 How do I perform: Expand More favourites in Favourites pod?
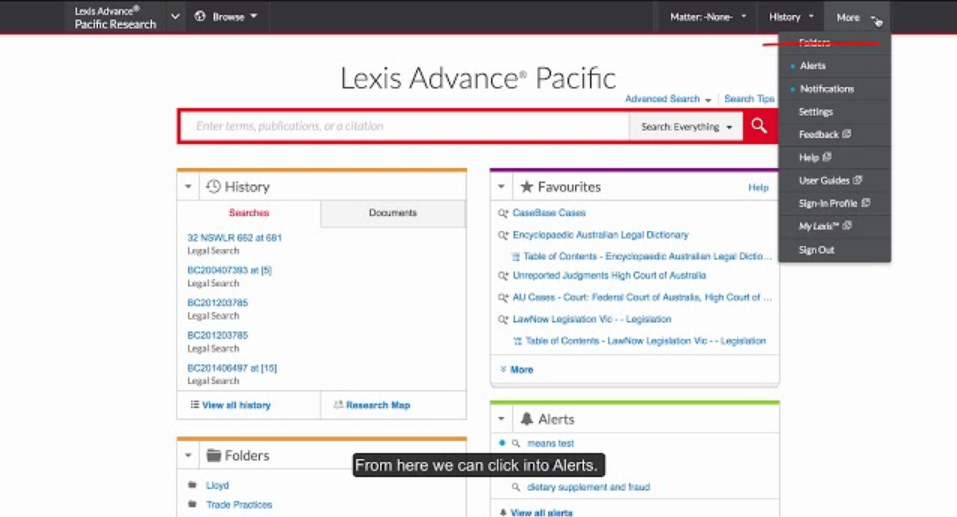[516, 369]
